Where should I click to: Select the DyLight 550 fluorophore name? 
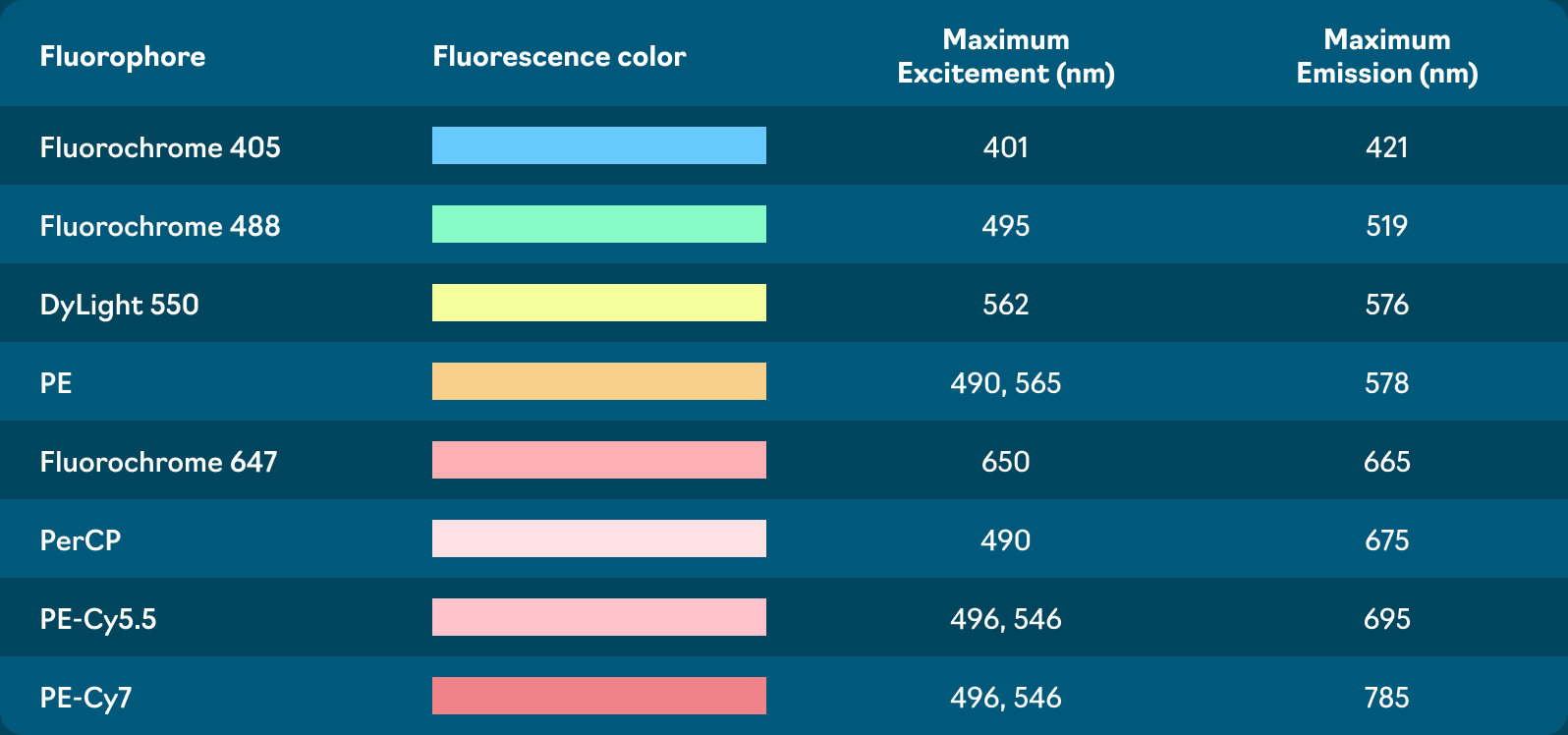pos(120,305)
